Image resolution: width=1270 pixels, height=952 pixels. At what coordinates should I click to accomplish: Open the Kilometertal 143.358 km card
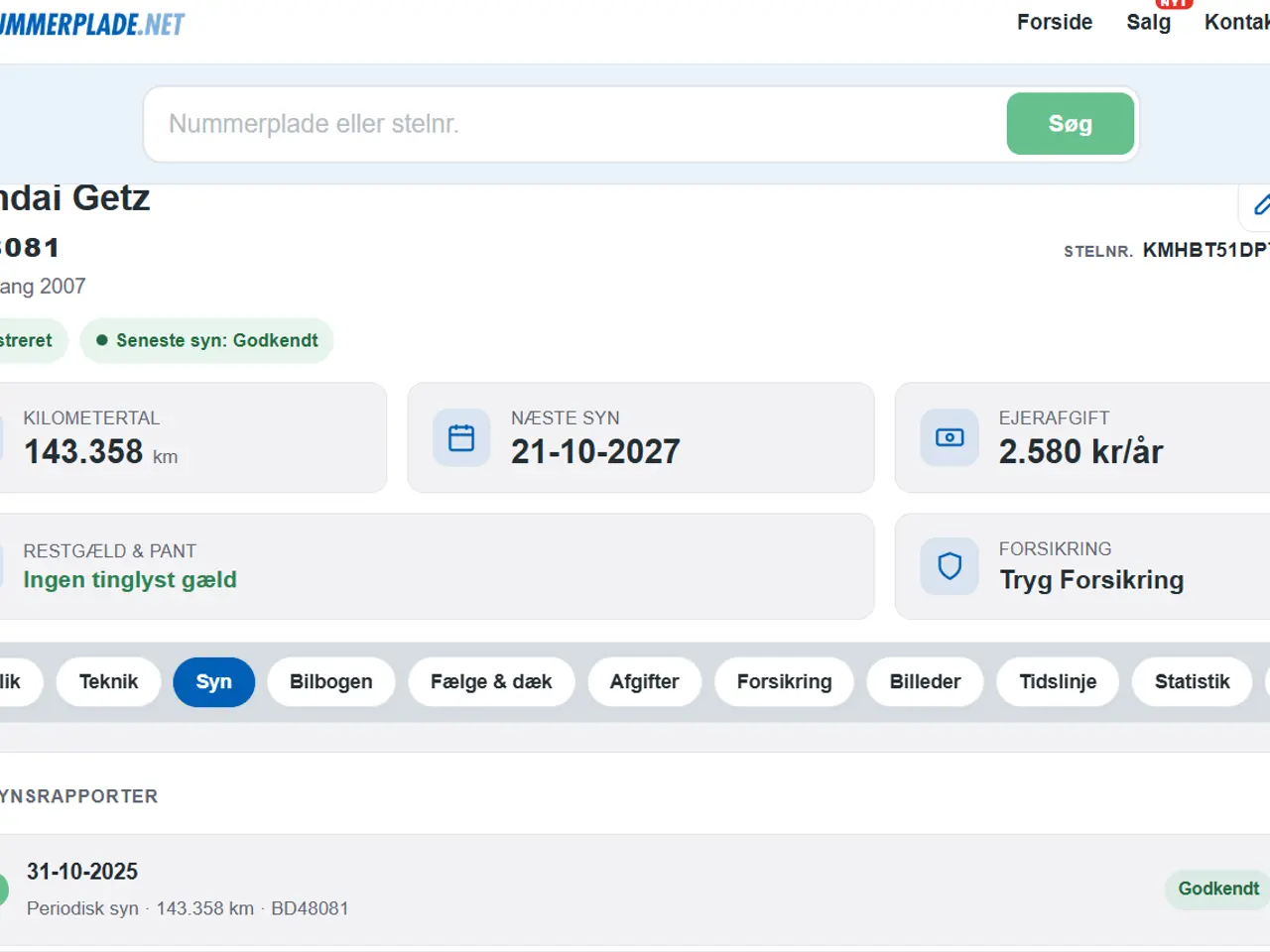pyautogui.click(x=193, y=437)
